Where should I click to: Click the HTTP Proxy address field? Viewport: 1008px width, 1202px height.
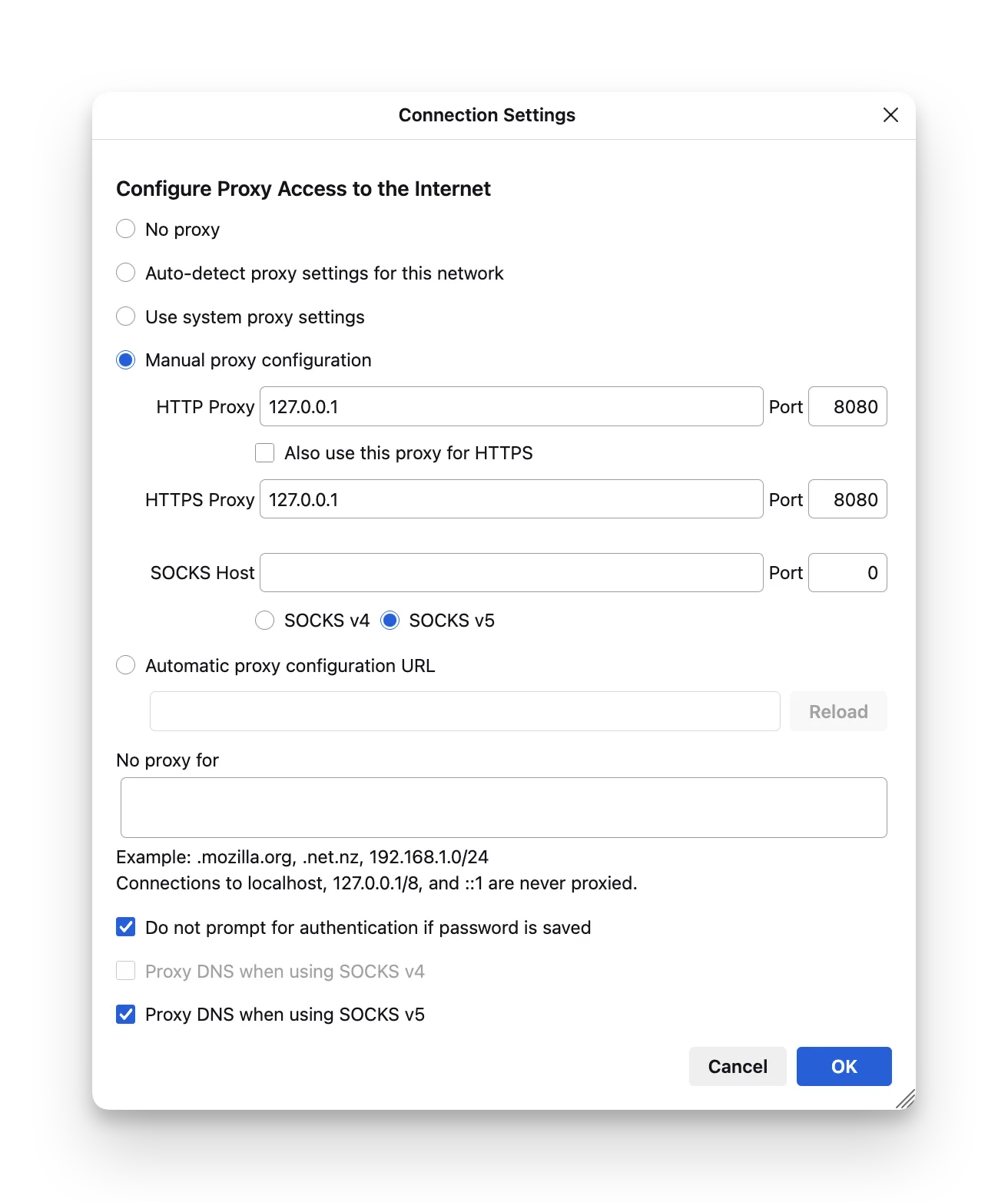tap(511, 406)
